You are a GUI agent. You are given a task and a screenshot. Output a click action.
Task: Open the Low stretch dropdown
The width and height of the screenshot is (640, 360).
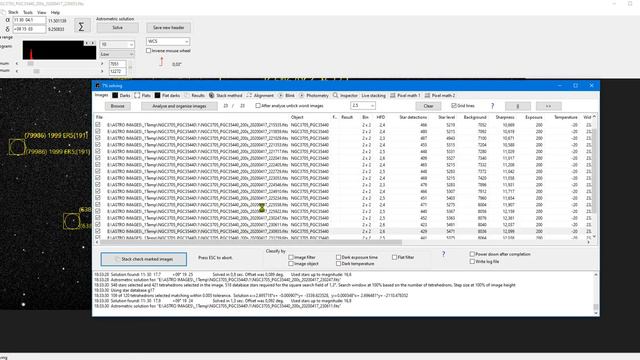tap(117, 54)
